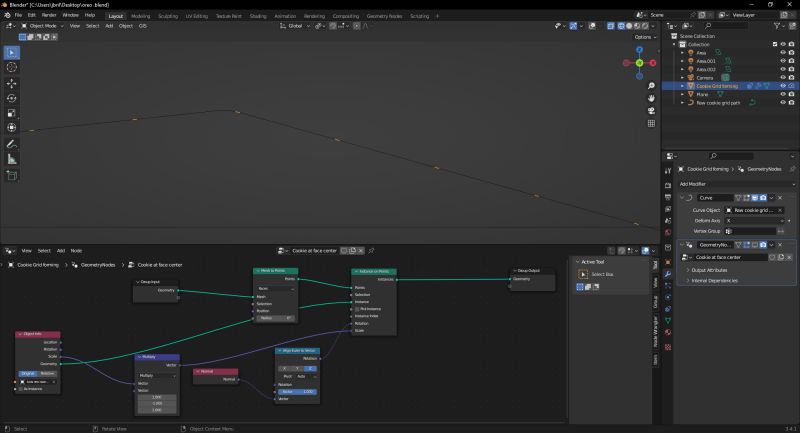Click the viewport pan hand icon

click(x=651, y=98)
